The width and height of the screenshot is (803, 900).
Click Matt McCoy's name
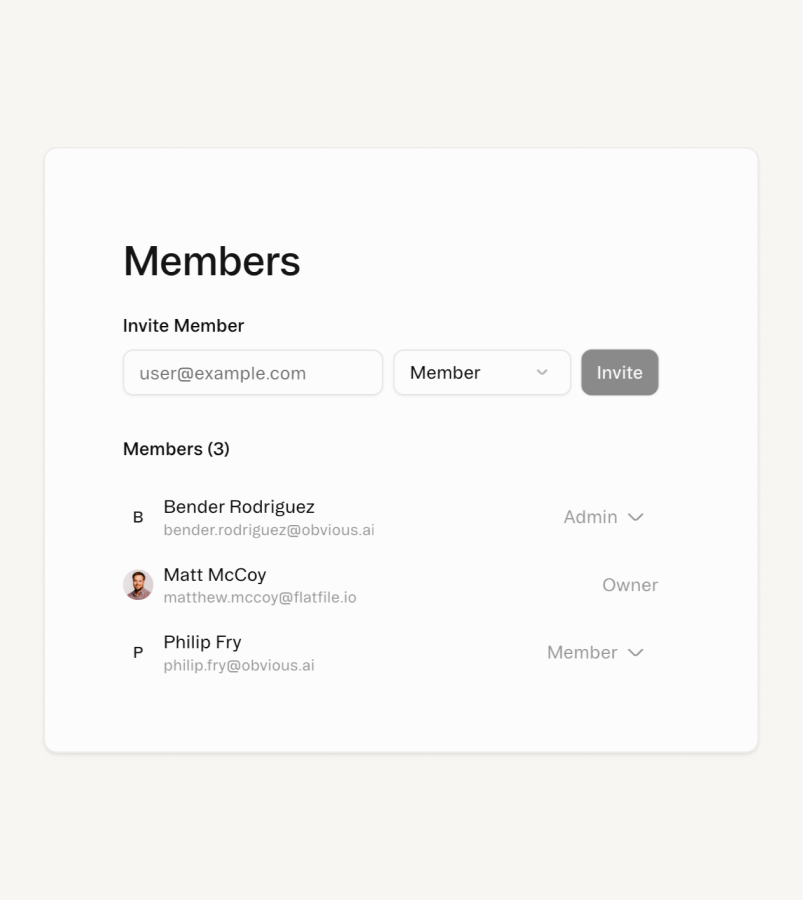[x=215, y=574]
